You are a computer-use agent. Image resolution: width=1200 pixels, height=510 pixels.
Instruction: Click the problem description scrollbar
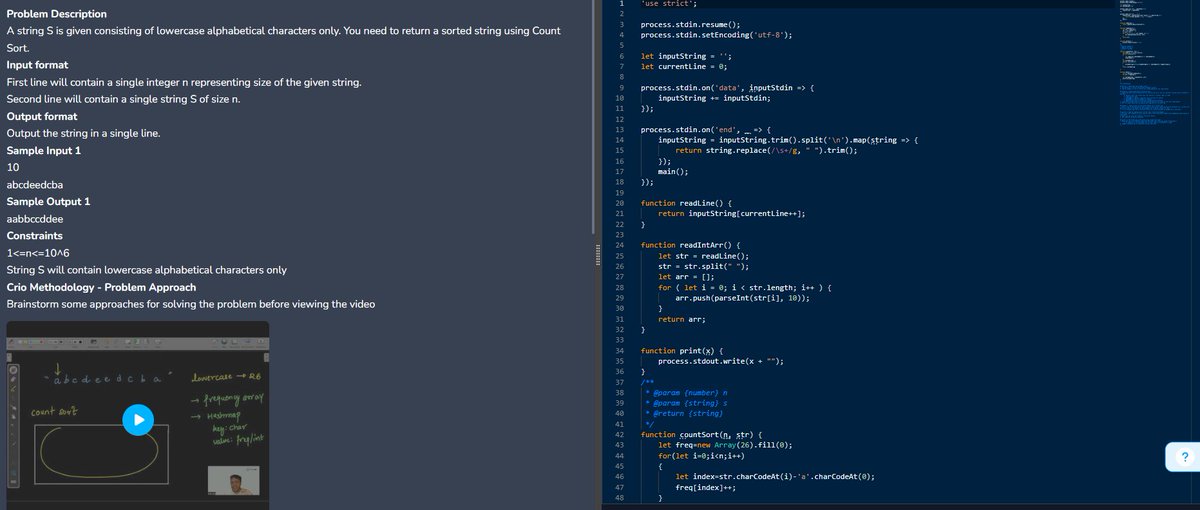coord(594,116)
